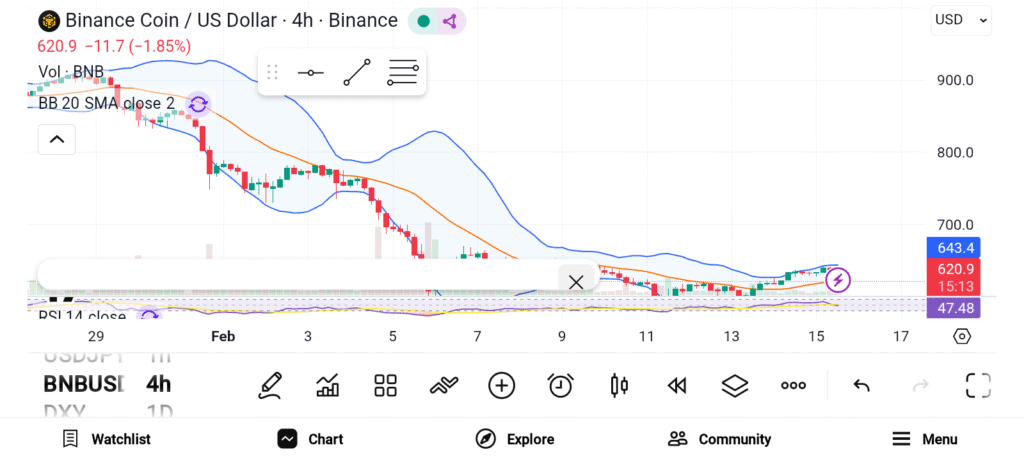The height and width of the screenshot is (461, 1024).
Task: Select the trend line drawing tool
Action: (356, 73)
